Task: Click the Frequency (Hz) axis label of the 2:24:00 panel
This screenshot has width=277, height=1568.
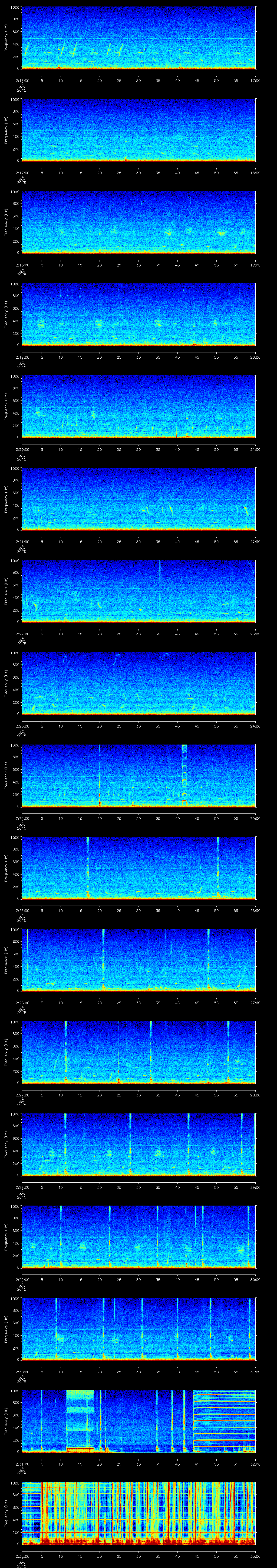Action: tap(6, 775)
